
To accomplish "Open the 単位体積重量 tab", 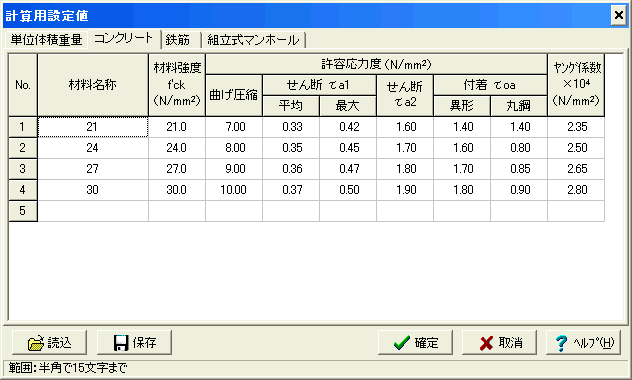I will 46,40.
